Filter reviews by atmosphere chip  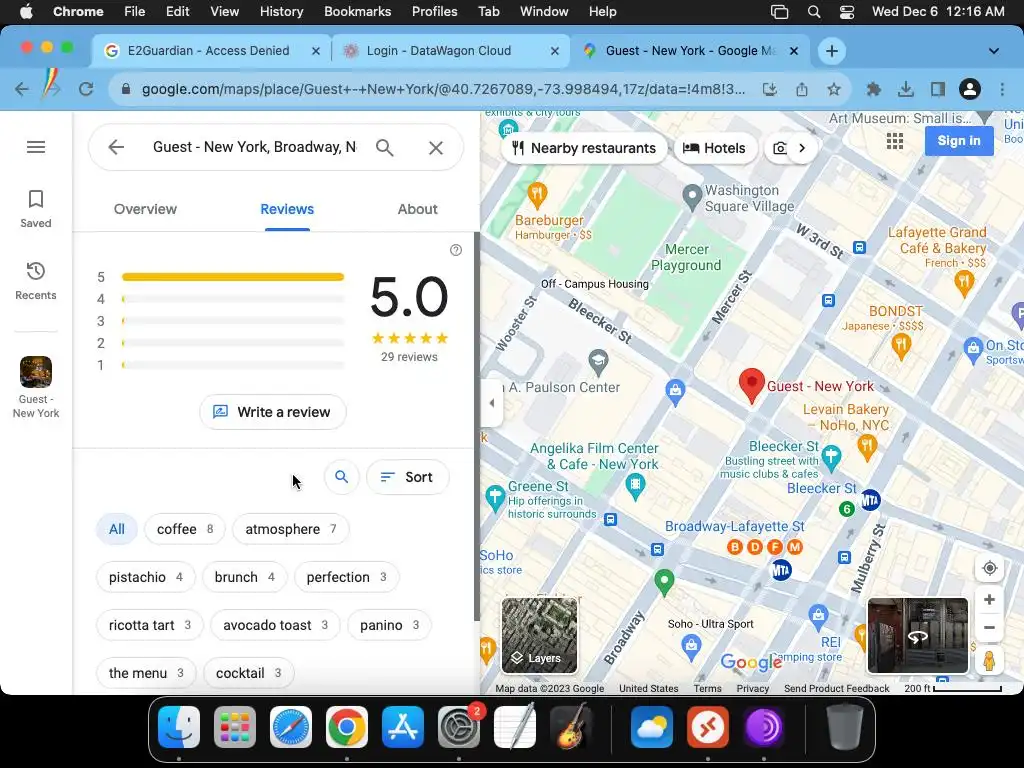tap(291, 529)
